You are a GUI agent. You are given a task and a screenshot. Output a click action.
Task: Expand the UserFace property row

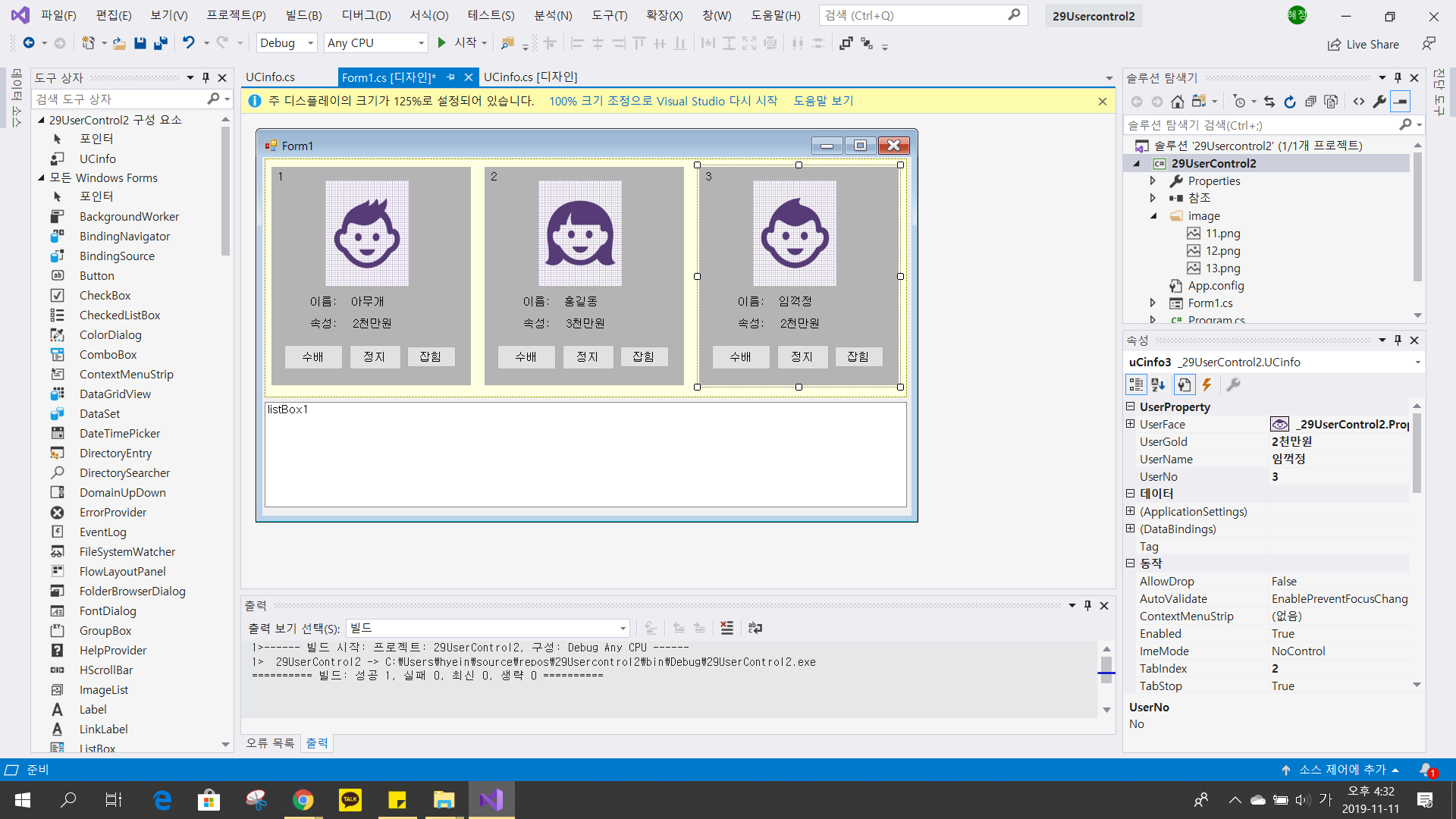pyautogui.click(x=1130, y=424)
